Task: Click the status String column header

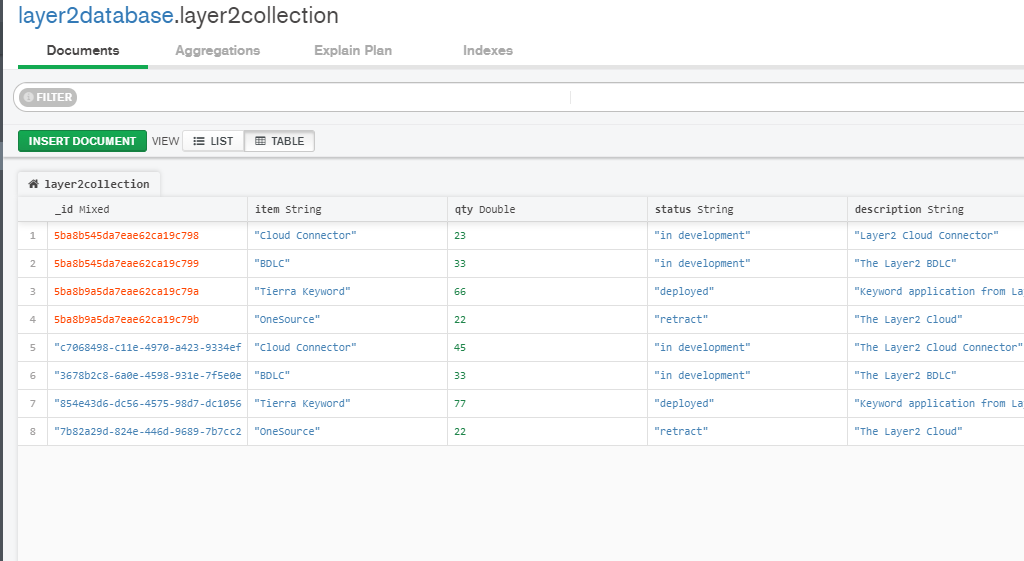Action: coord(694,209)
